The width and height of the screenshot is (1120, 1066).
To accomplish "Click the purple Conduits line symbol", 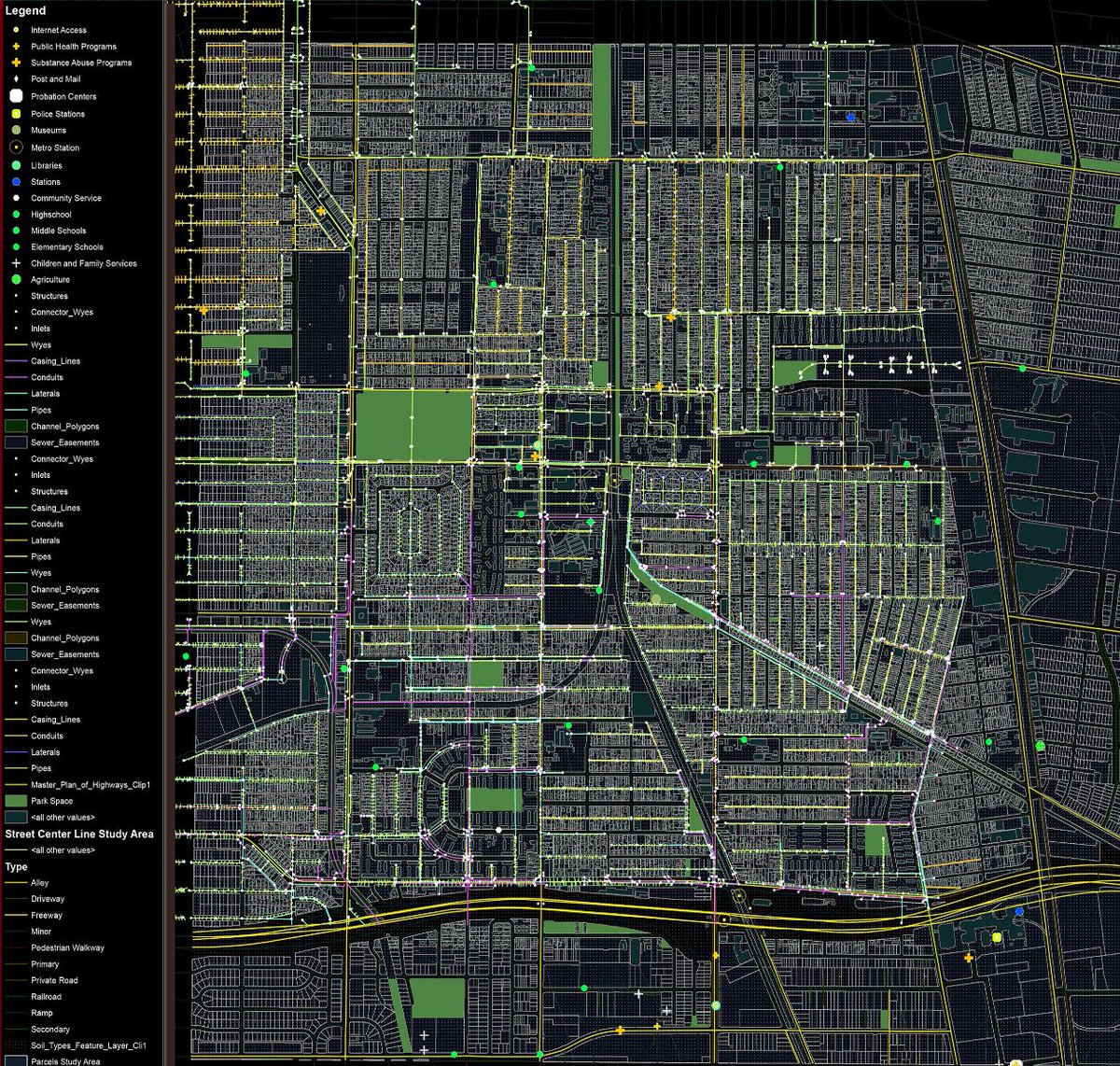I will point(16,377).
